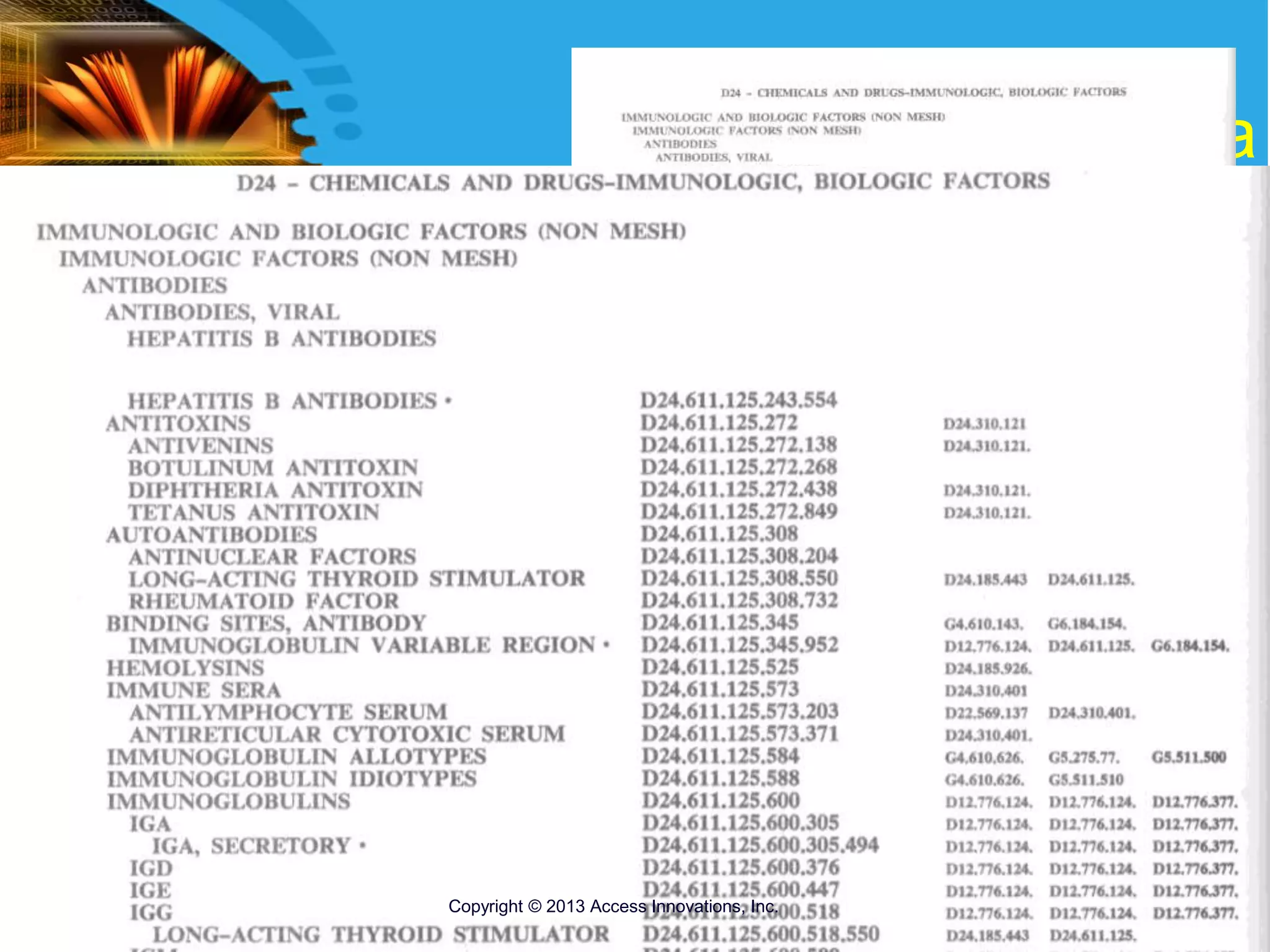This screenshot has width=1270, height=952.
Task: Click tree number D24.611.125.573.203
Action: [740, 712]
